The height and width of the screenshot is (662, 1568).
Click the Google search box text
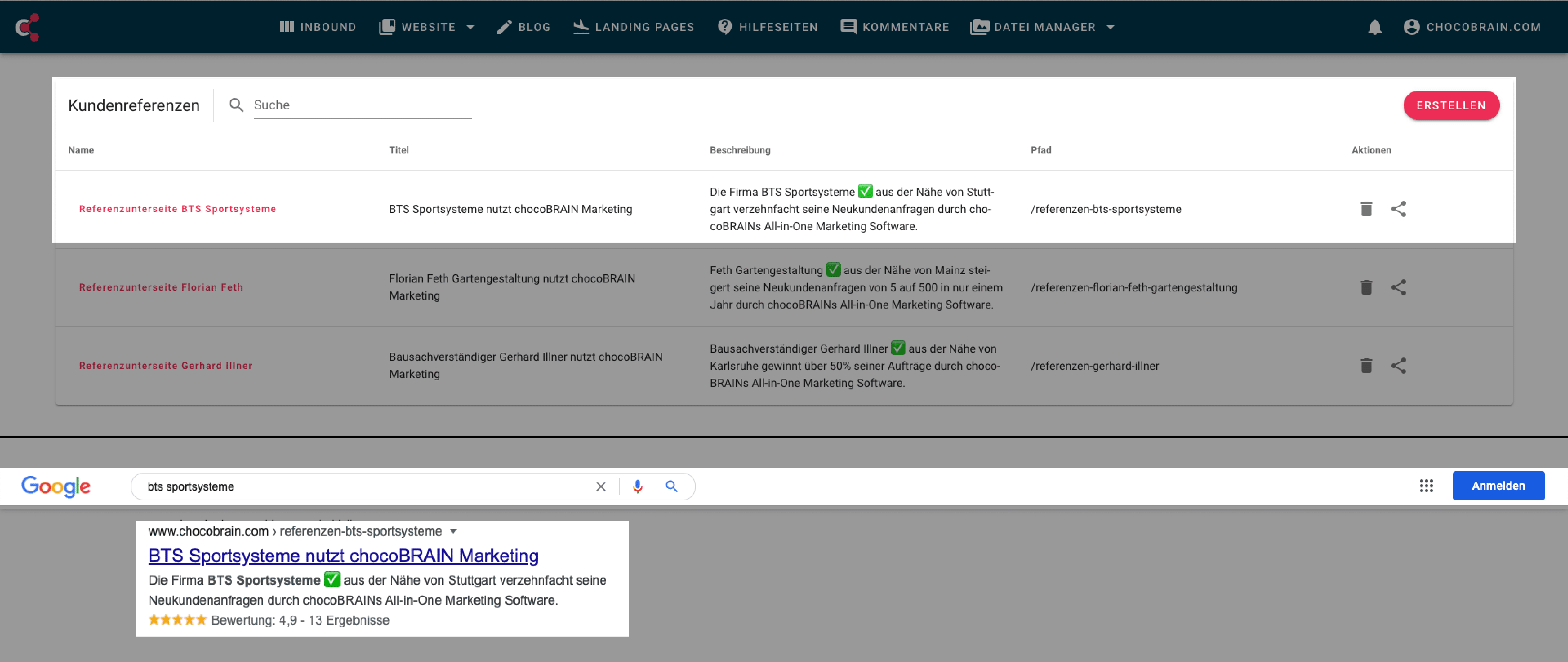(x=191, y=487)
